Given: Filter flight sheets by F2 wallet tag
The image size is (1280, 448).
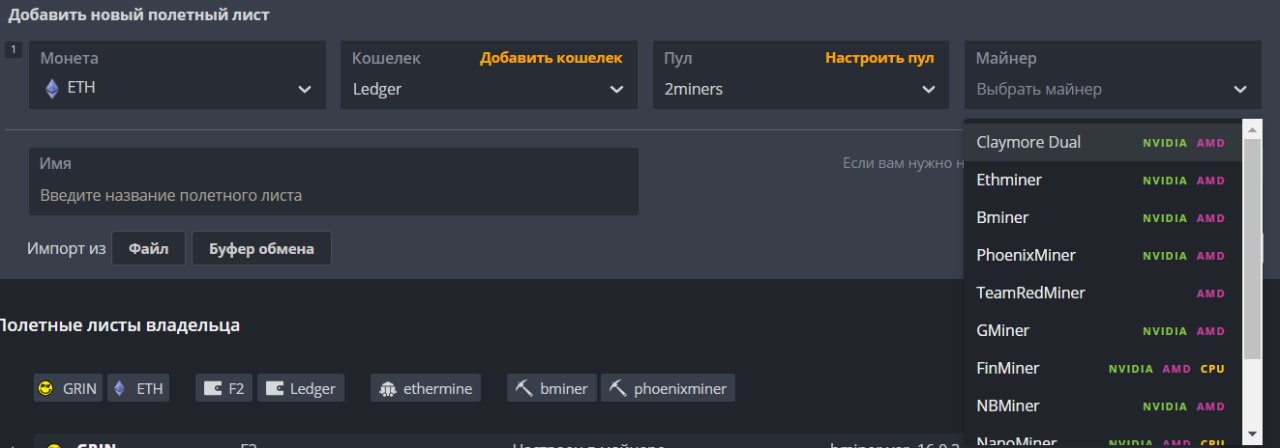Looking at the screenshot, I should click(224, 388).
